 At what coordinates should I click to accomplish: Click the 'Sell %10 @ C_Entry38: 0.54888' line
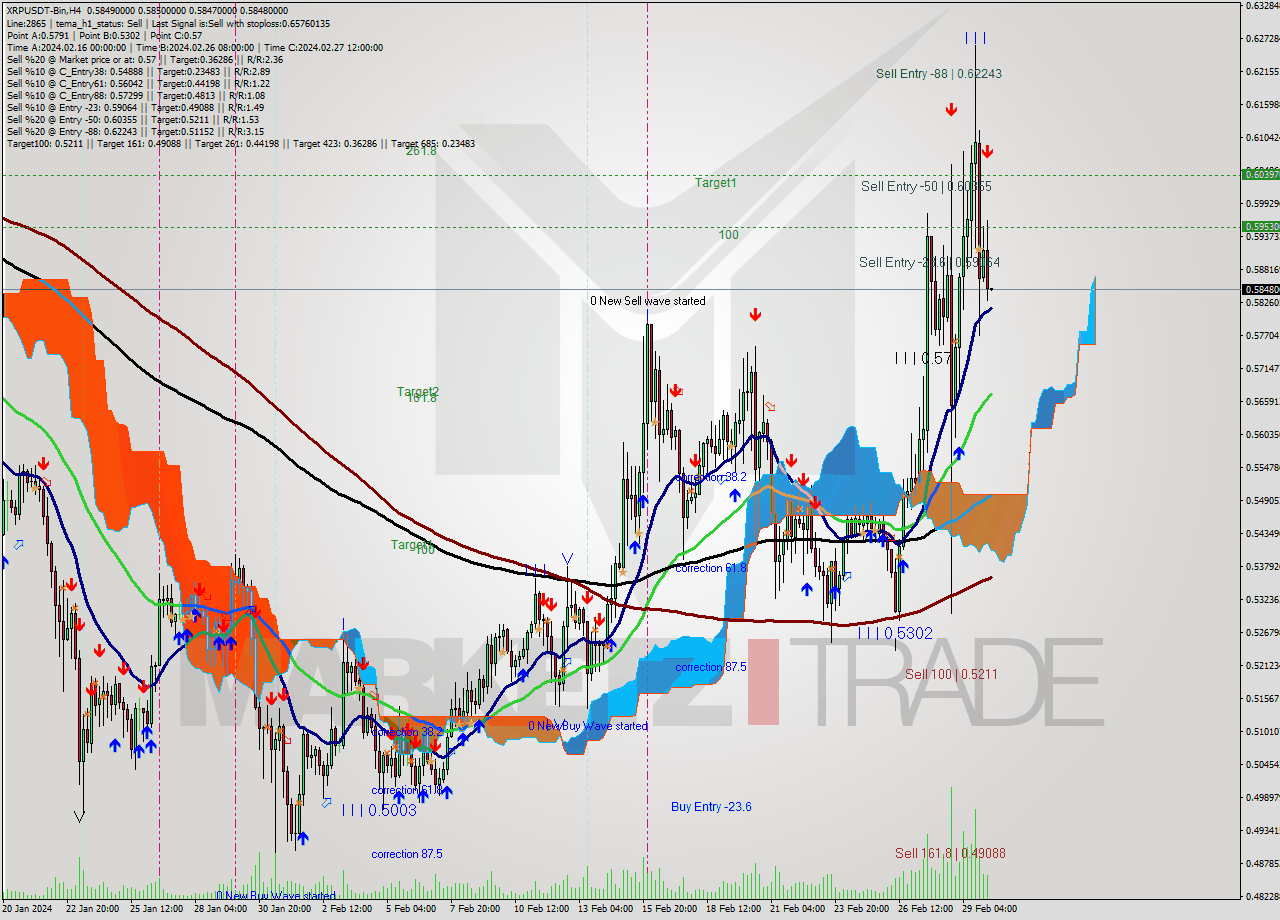(x=138, y=70)
